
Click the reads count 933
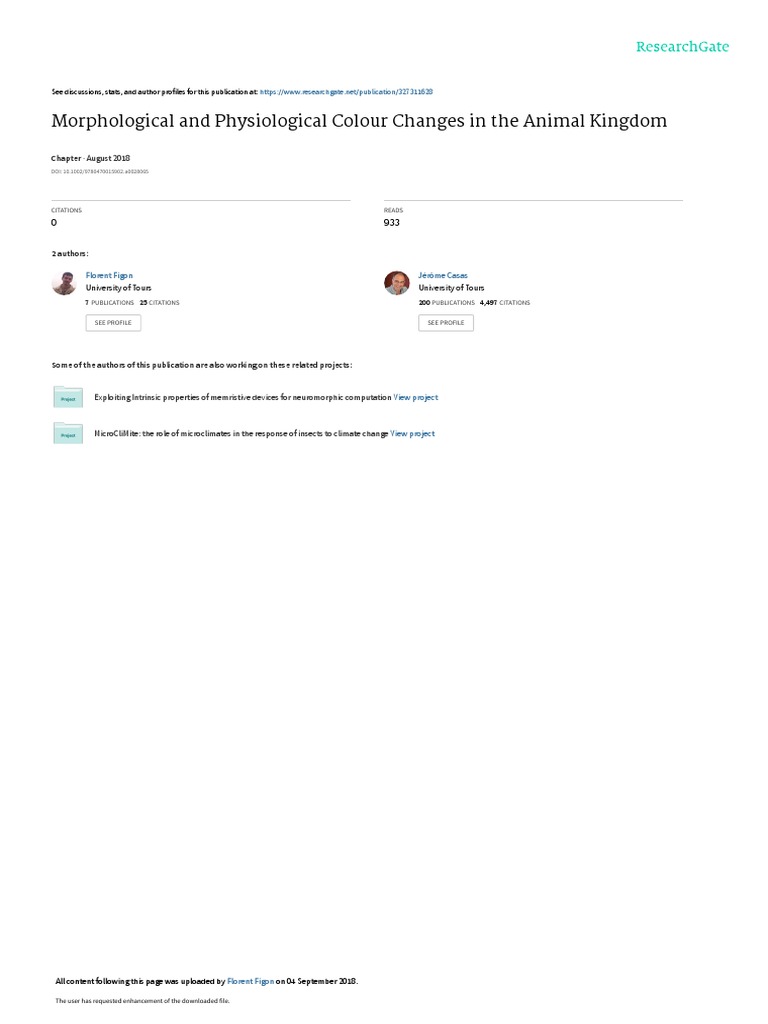click(392, 223)
